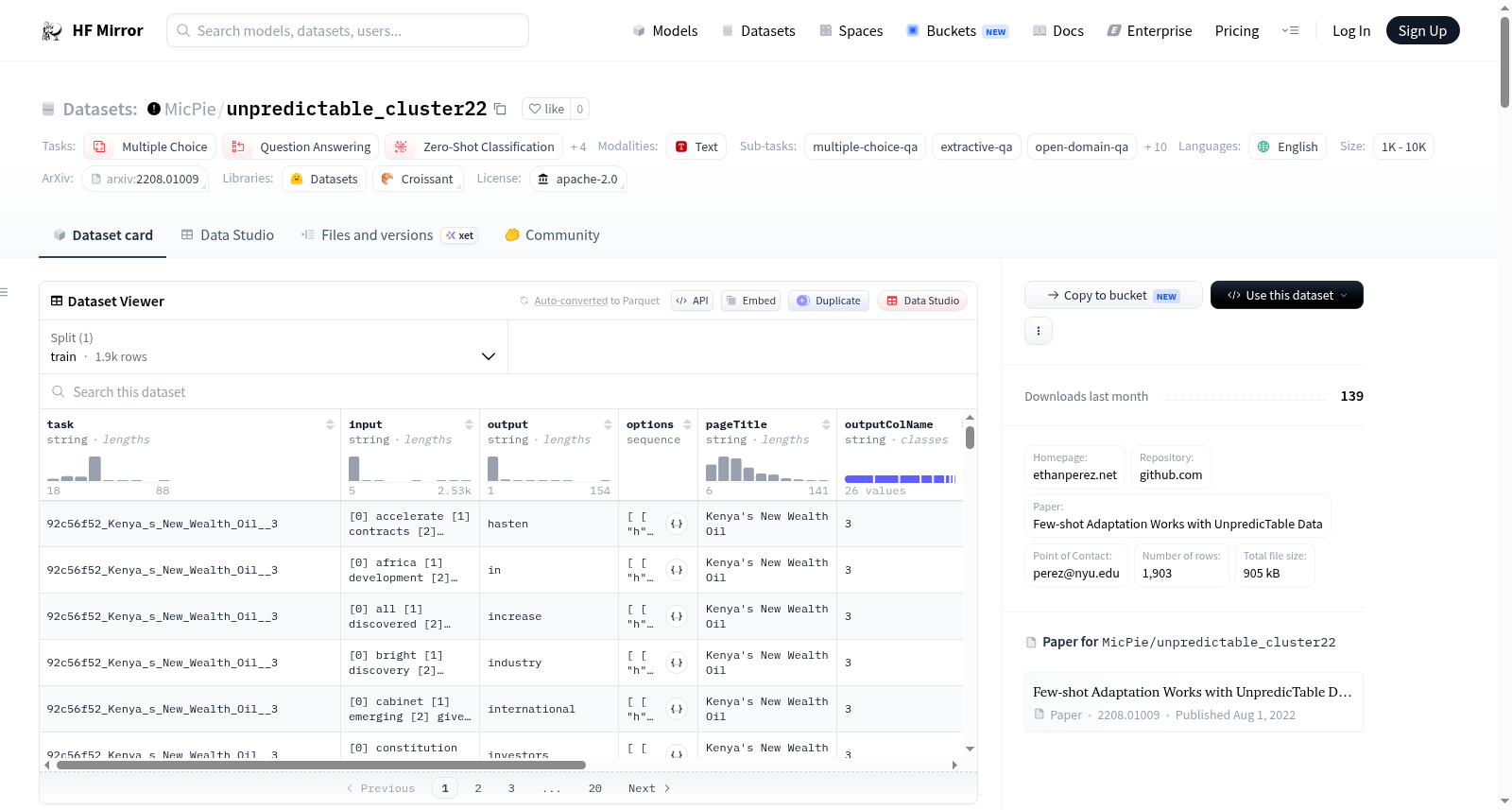Focus the top search models field

(x=348, y=30)
